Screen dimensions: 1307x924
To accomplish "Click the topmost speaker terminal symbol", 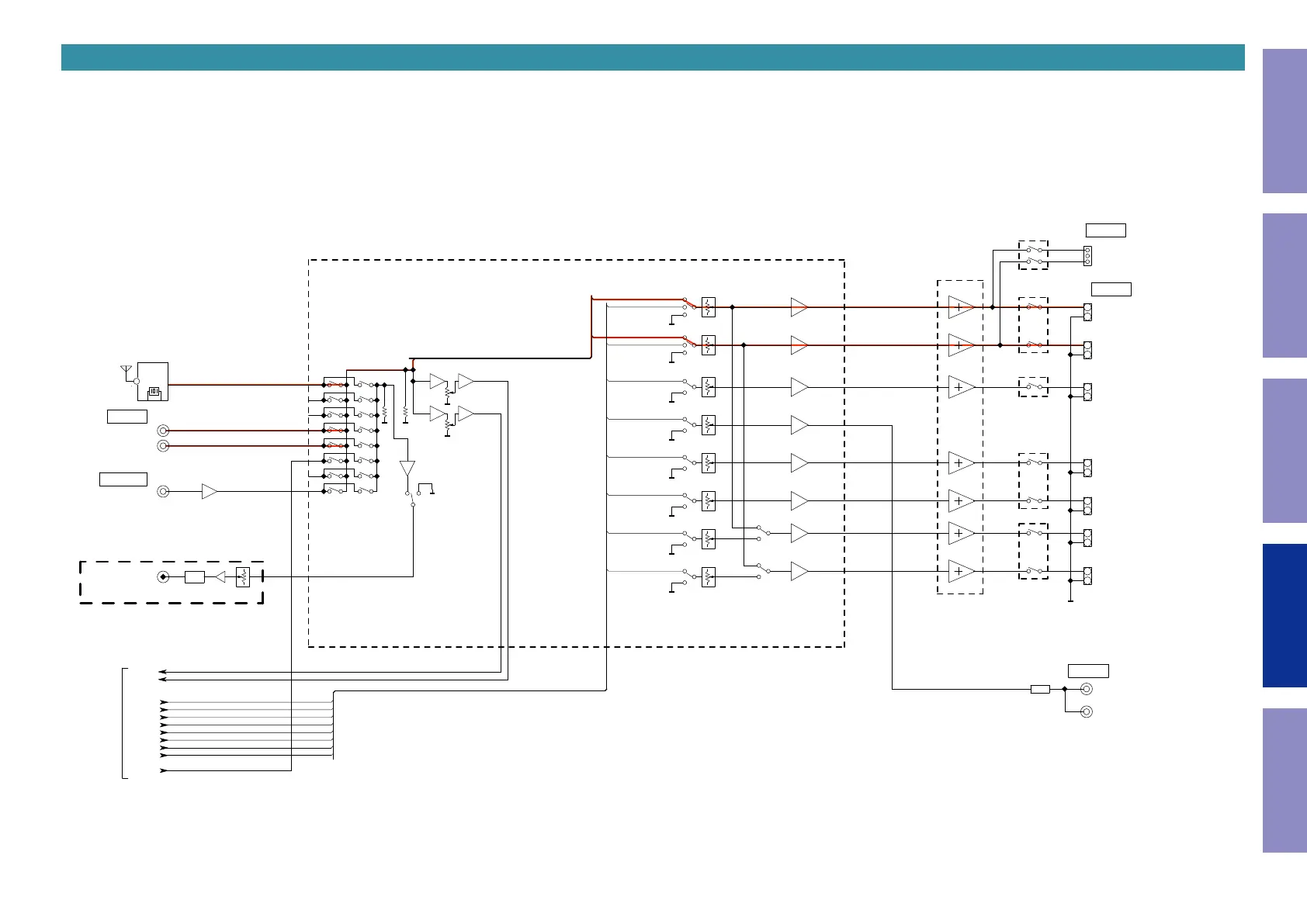I will pos(1087,312).
